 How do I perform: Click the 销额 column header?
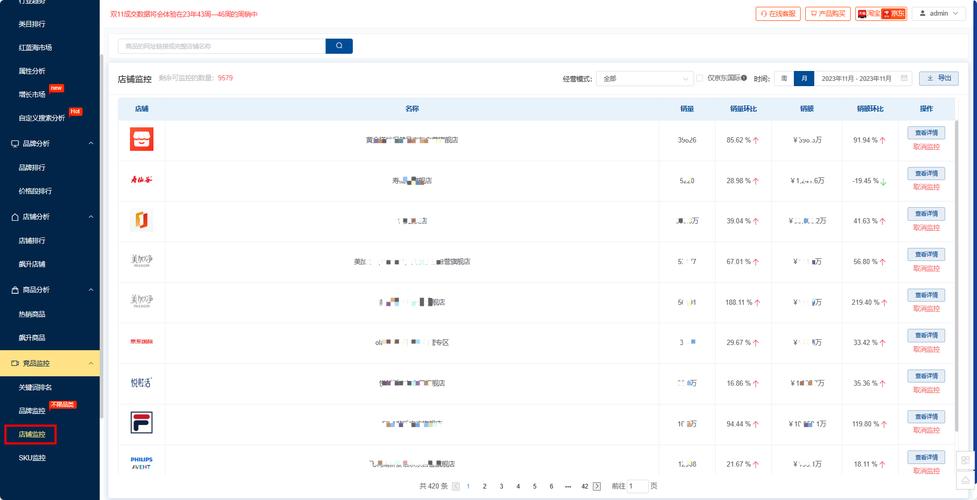(807, 108)
